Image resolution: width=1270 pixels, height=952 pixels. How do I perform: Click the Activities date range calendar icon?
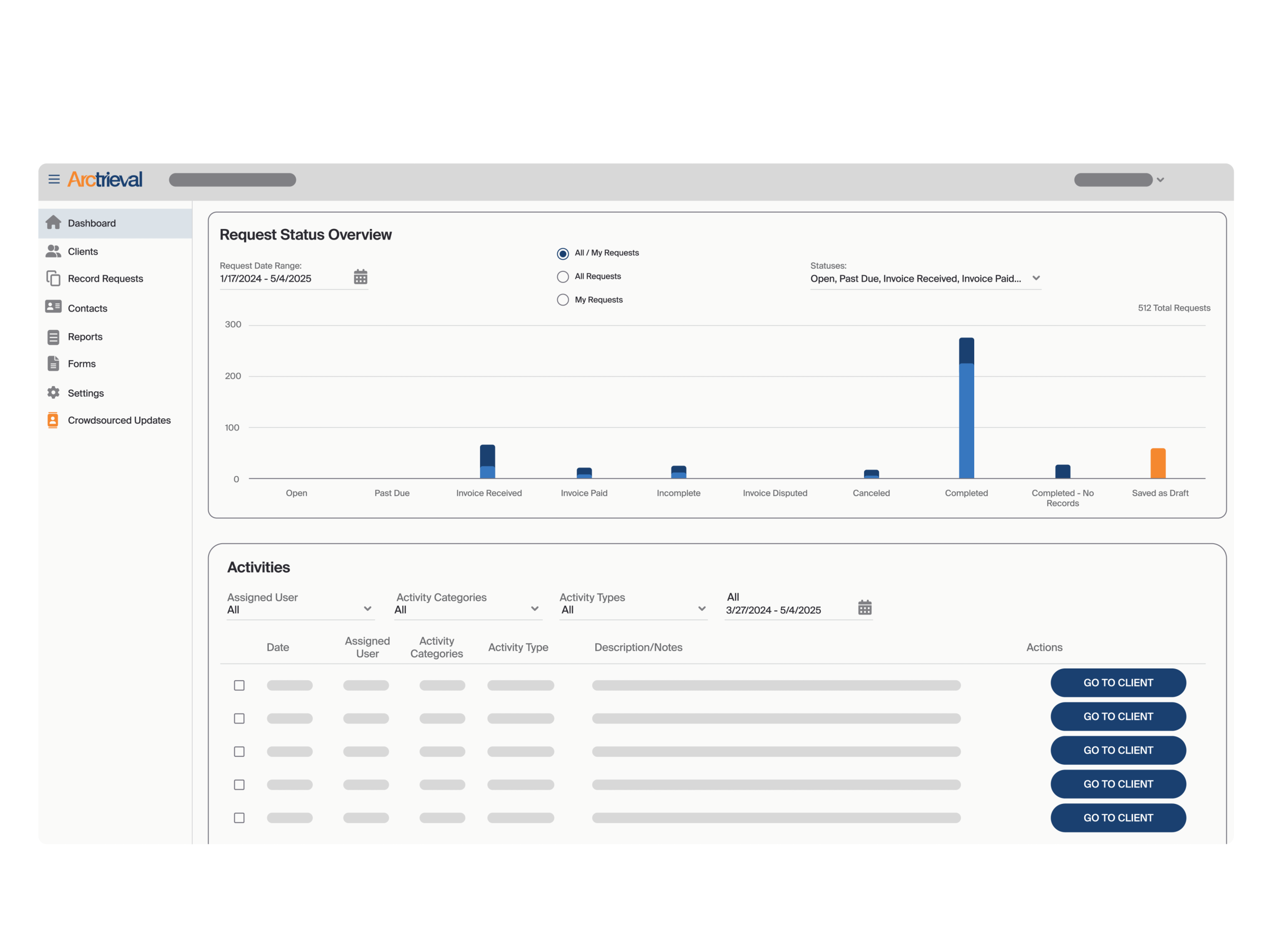pos(865,607)
